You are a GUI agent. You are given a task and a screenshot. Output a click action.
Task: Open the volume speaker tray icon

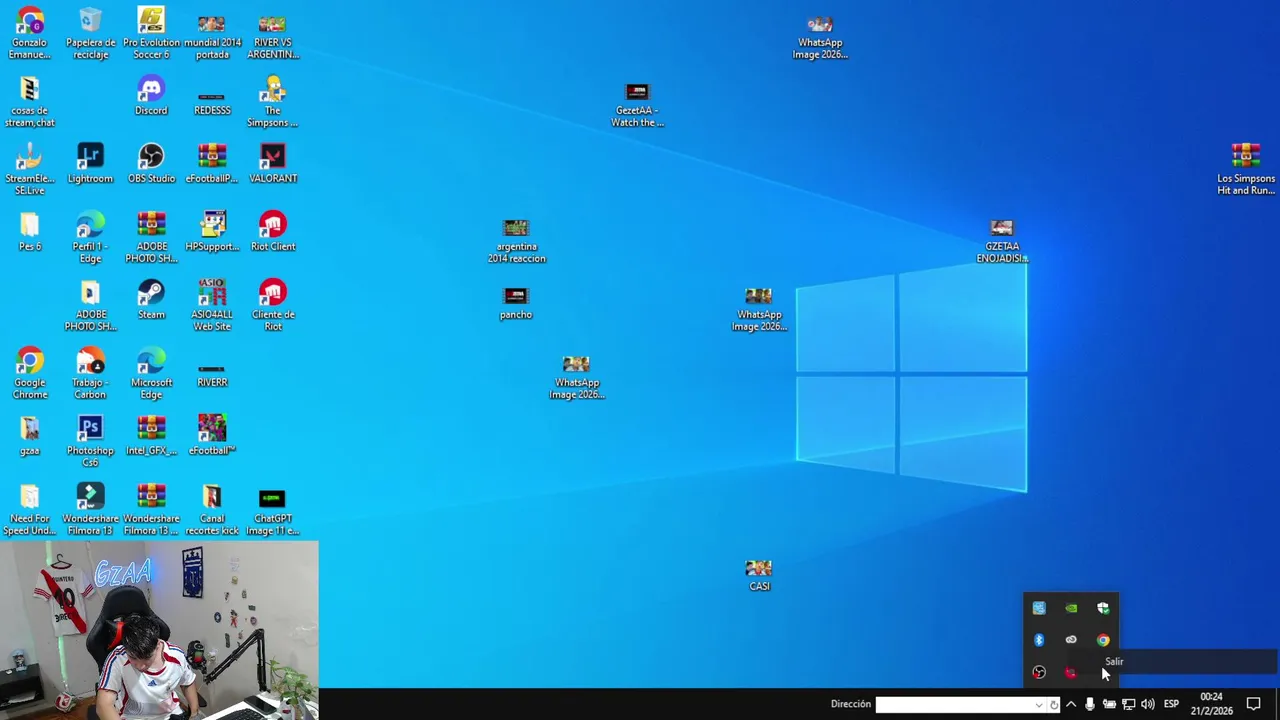click(x=1147, y=704)
